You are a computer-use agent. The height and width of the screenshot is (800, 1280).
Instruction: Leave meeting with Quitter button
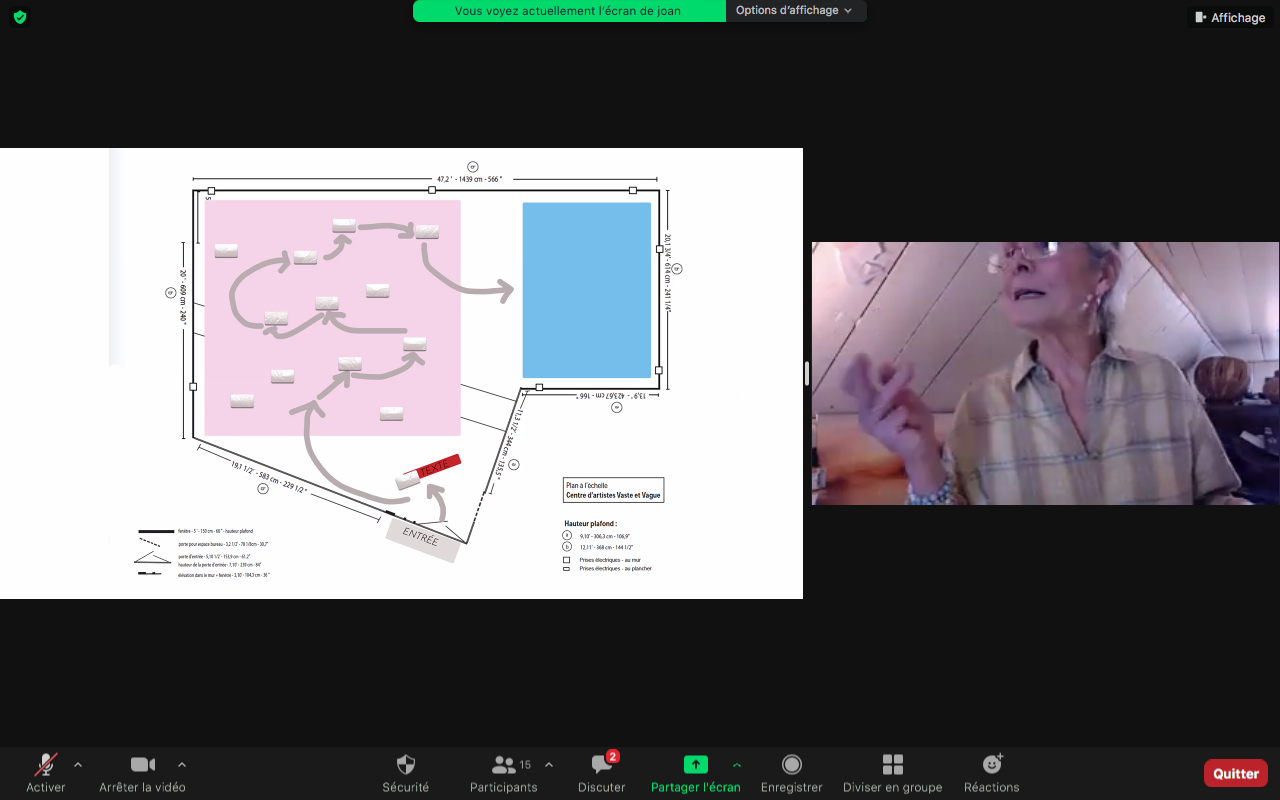(x=1235, y=773)
